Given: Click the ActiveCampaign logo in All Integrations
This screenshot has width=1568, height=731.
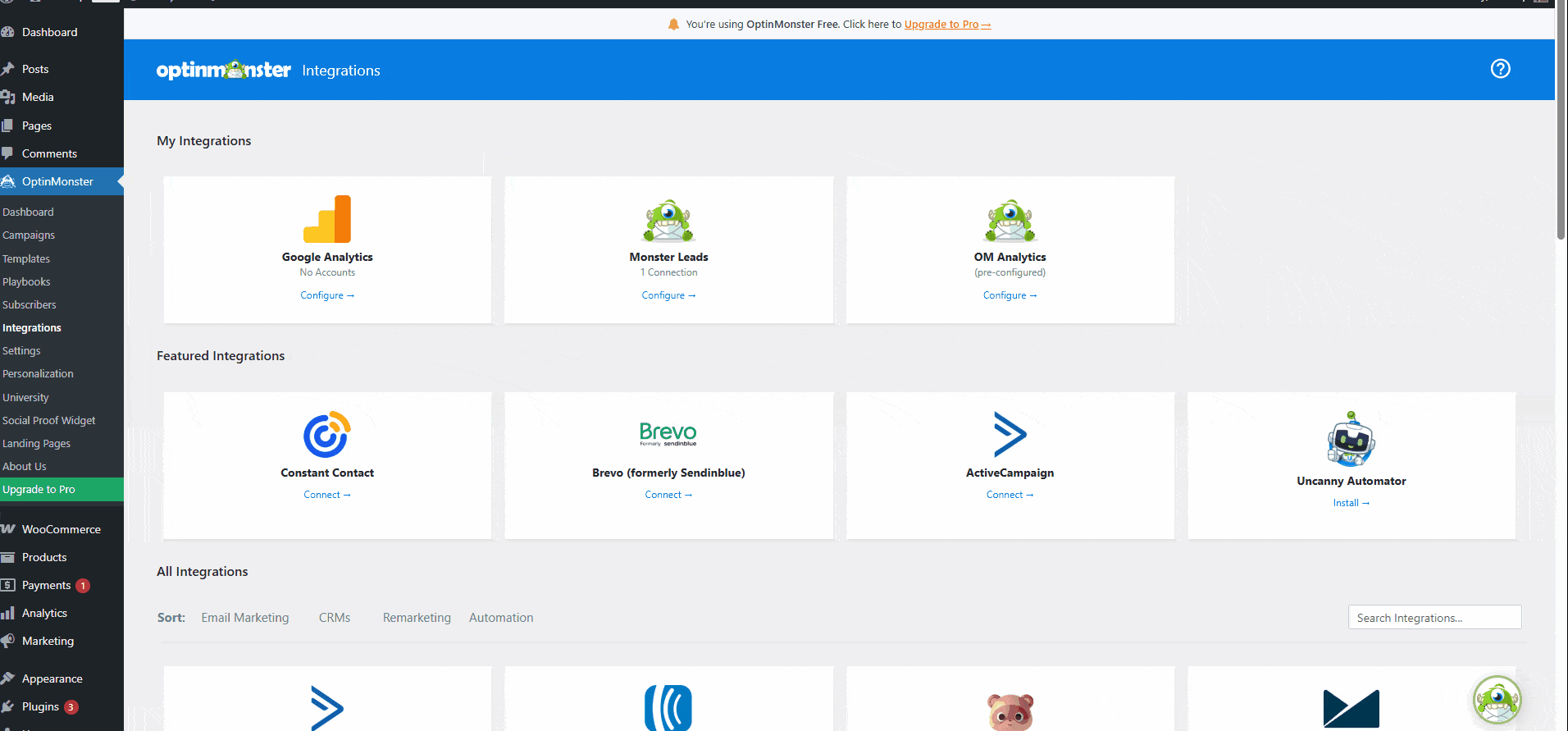Looking at the screenshot, I should click(x=327, y=707).
